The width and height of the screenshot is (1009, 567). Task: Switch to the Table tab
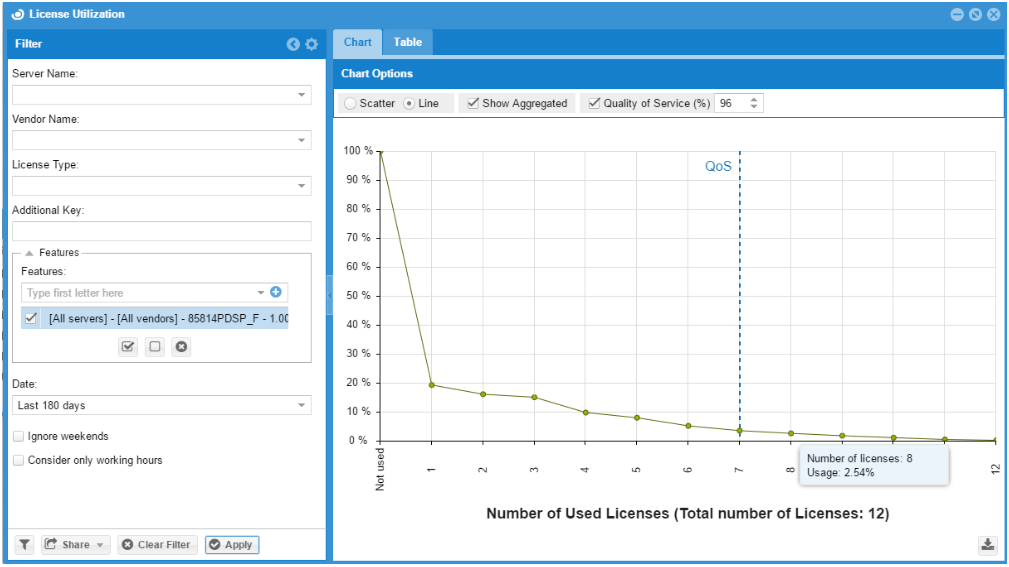point(407,42)
